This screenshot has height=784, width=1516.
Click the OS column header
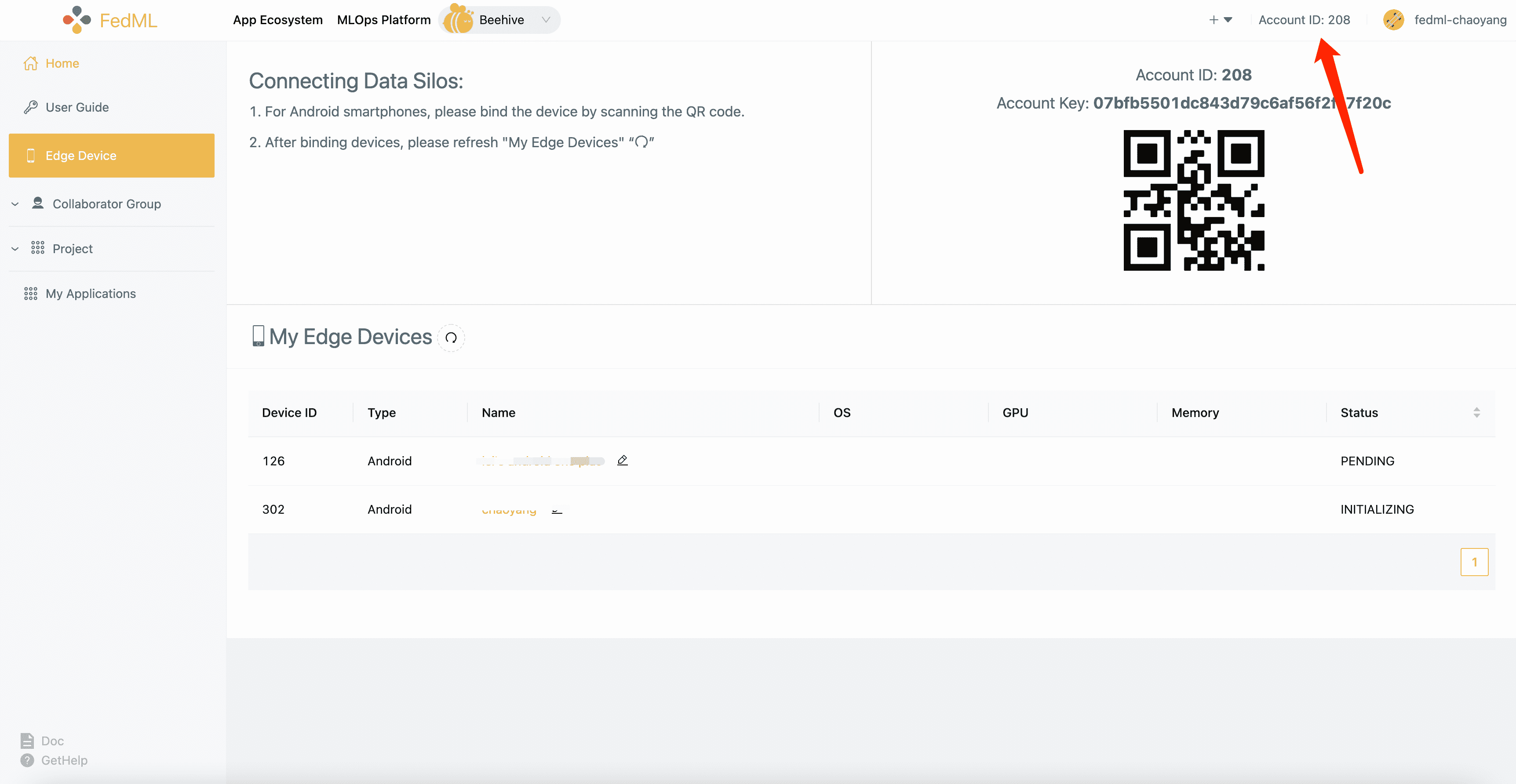842,413
